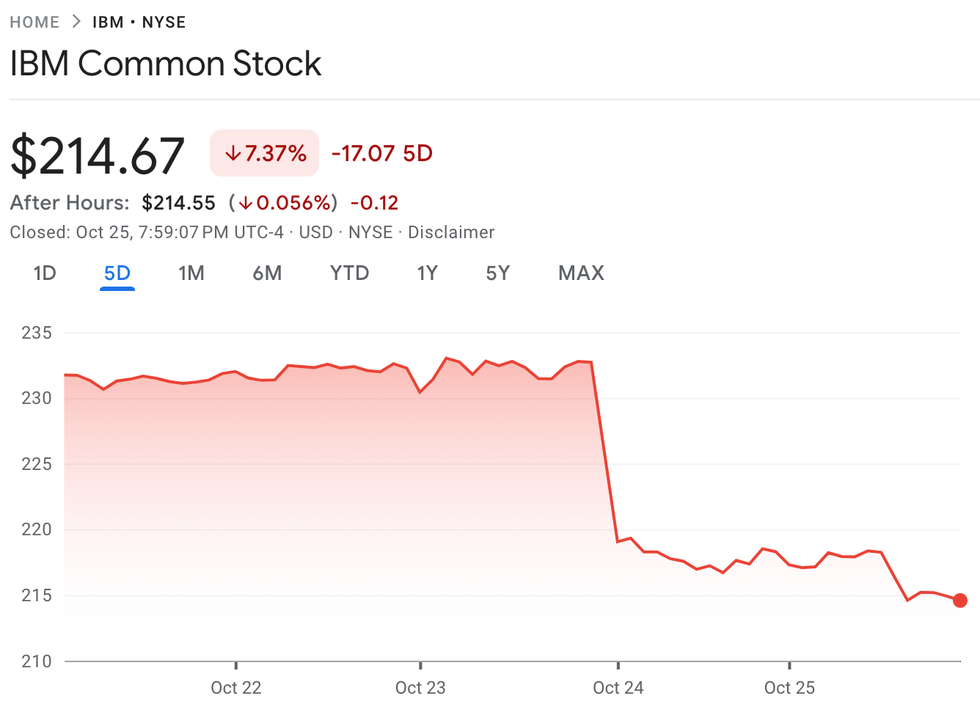Click the Oct 24 date axis label
Image resolution: width=980 pixels, height=714 pixels.
[x=618, y=688]
